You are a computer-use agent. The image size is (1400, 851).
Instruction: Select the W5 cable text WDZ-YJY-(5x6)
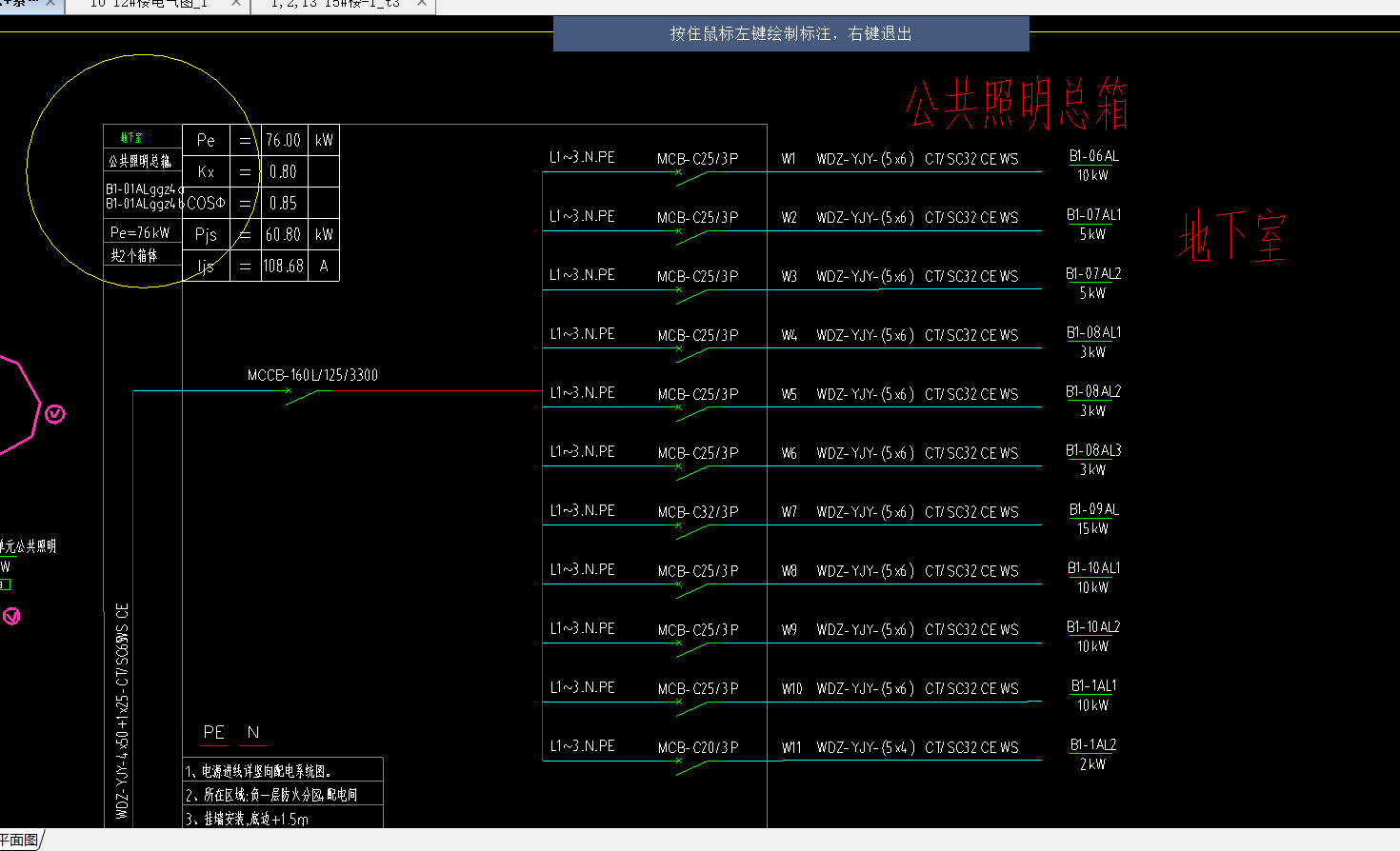[x=866, y=394]
